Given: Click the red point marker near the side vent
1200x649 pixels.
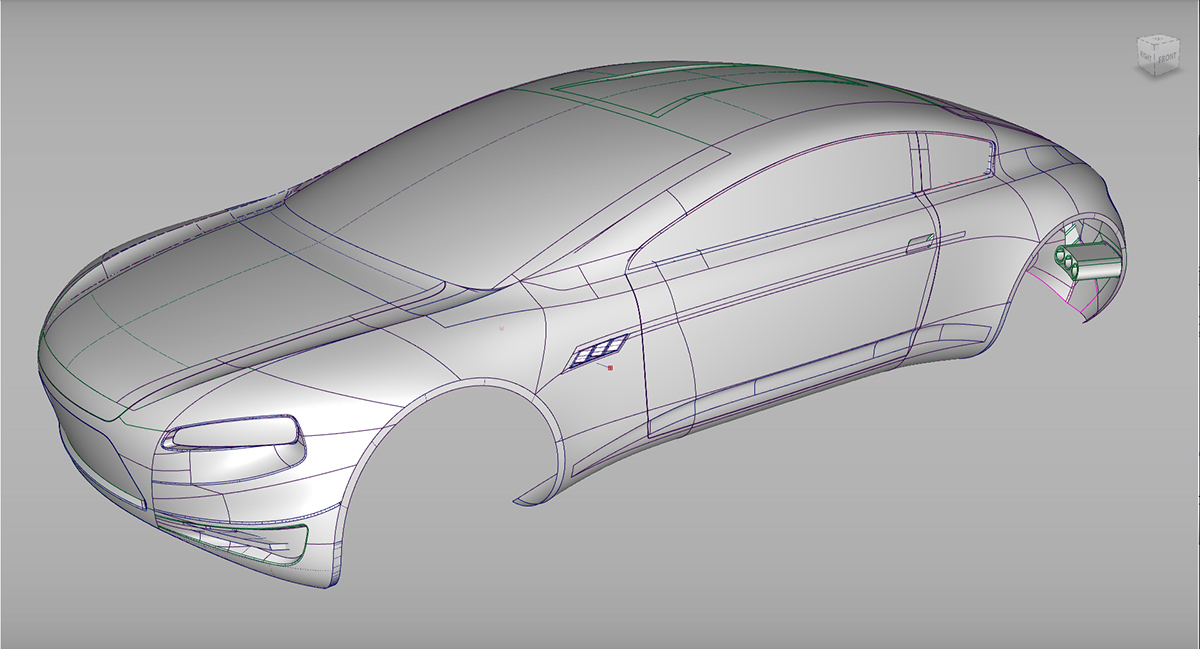Looking at the screenshot, I should tap(611, 369).
